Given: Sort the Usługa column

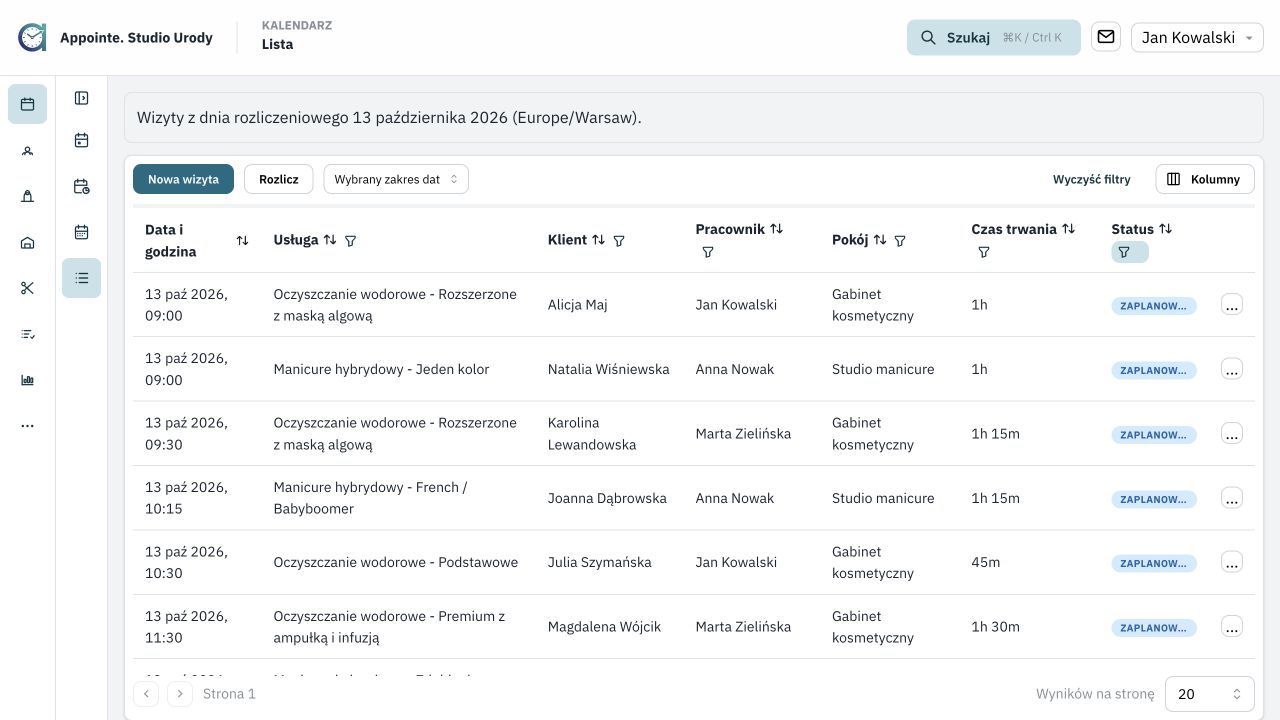Looking at the screenshot, I should coord(330,240).
